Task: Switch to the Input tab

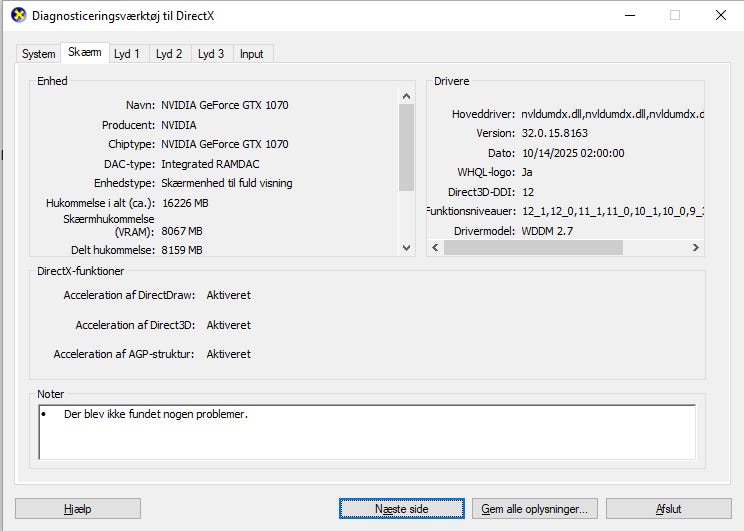Action: click(x=251, y=54)
